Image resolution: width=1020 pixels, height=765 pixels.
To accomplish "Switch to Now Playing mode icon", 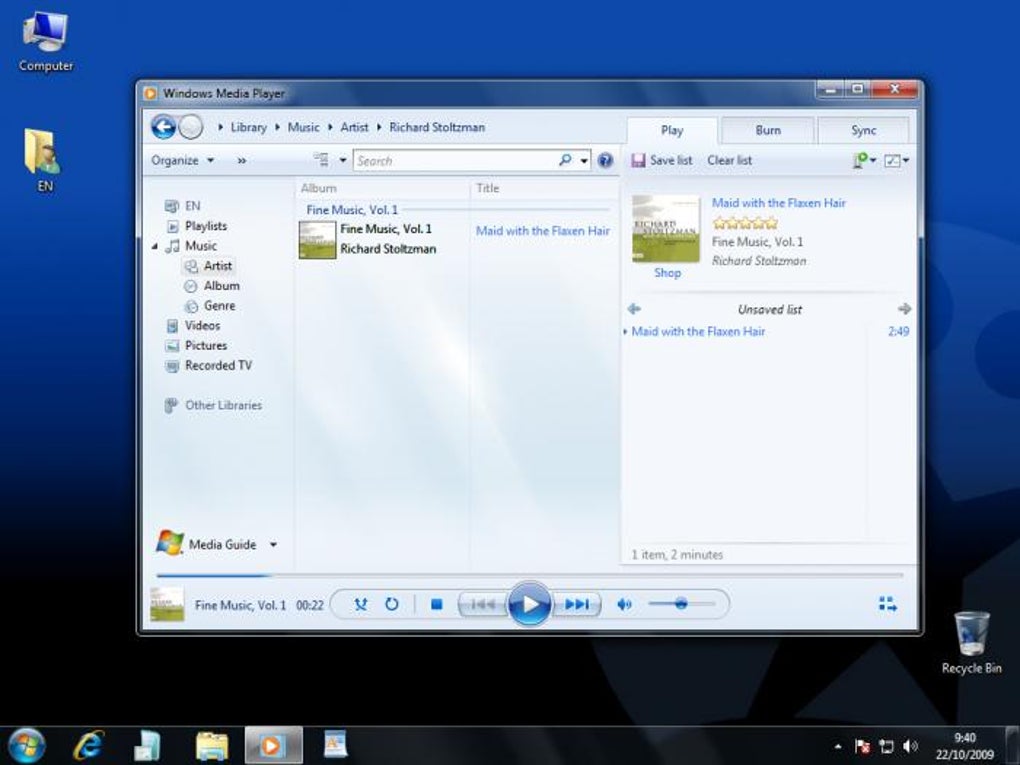I will coord(888,604).
